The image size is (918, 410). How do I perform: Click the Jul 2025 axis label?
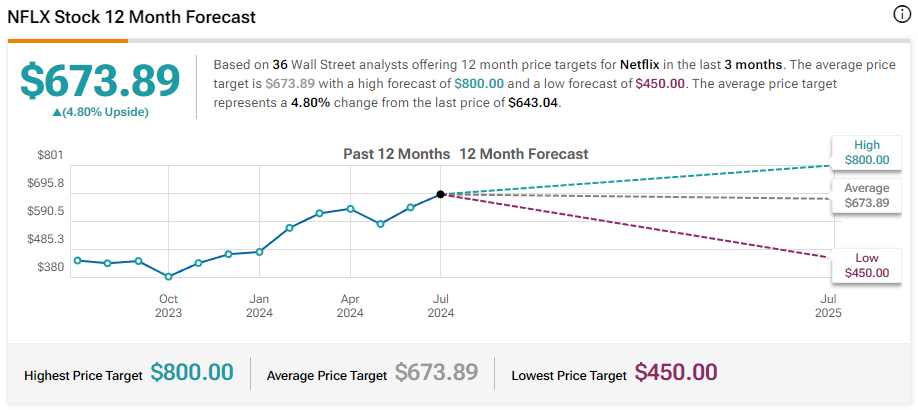[x=828, y=305]
